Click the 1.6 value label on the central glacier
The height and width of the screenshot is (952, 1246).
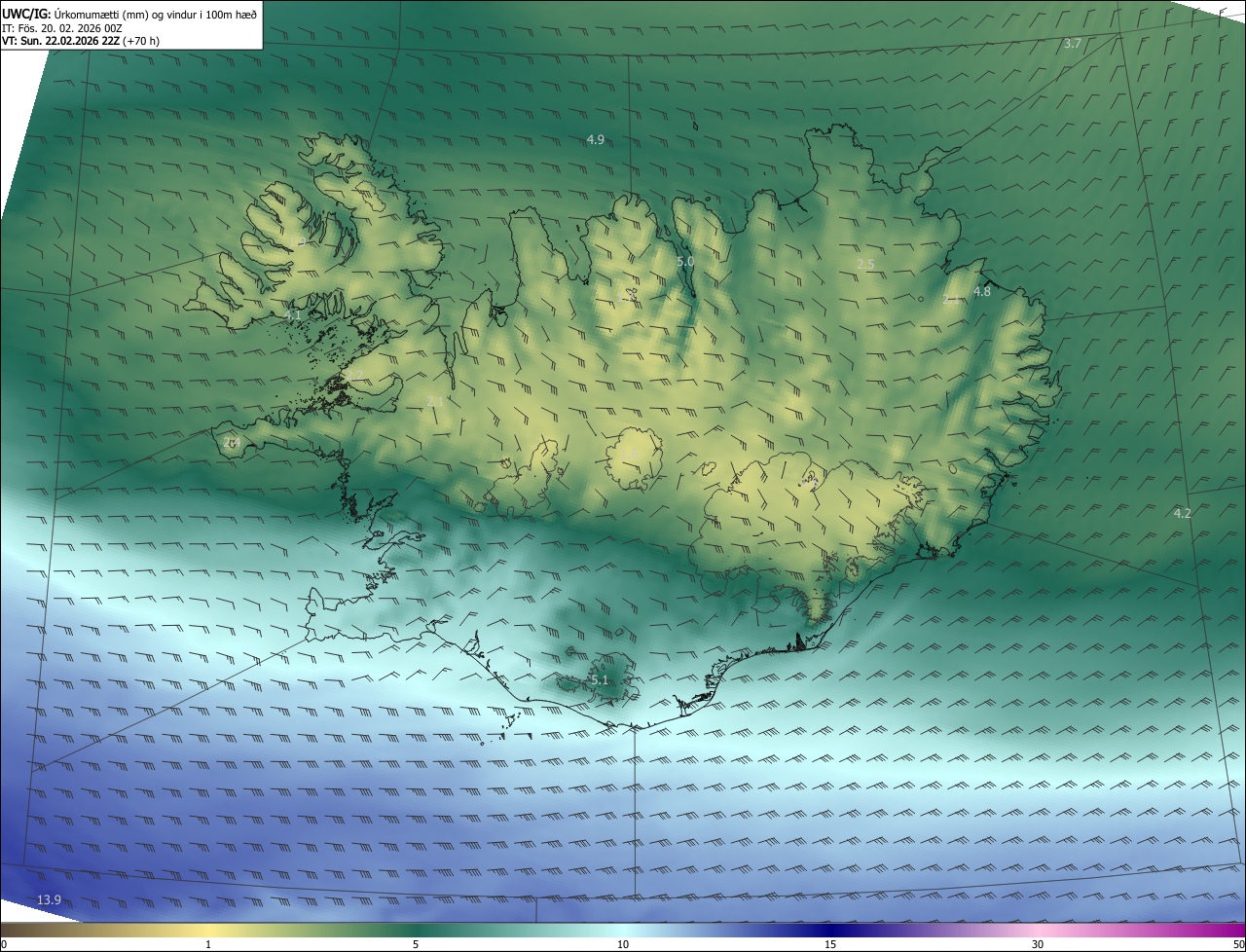628,455
